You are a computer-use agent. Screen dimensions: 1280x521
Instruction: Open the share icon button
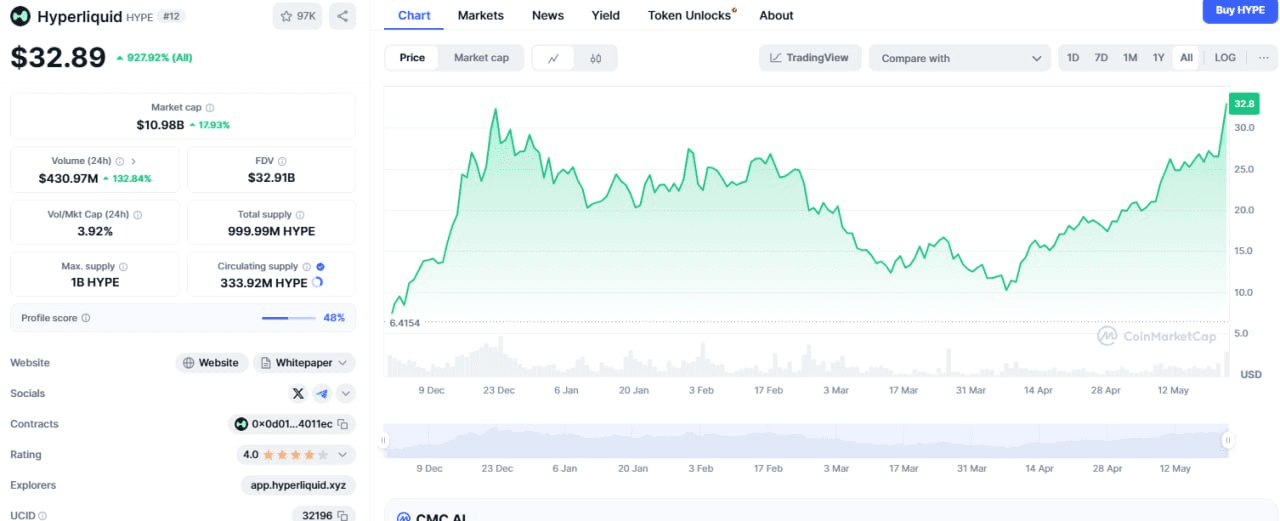(342, 16)
